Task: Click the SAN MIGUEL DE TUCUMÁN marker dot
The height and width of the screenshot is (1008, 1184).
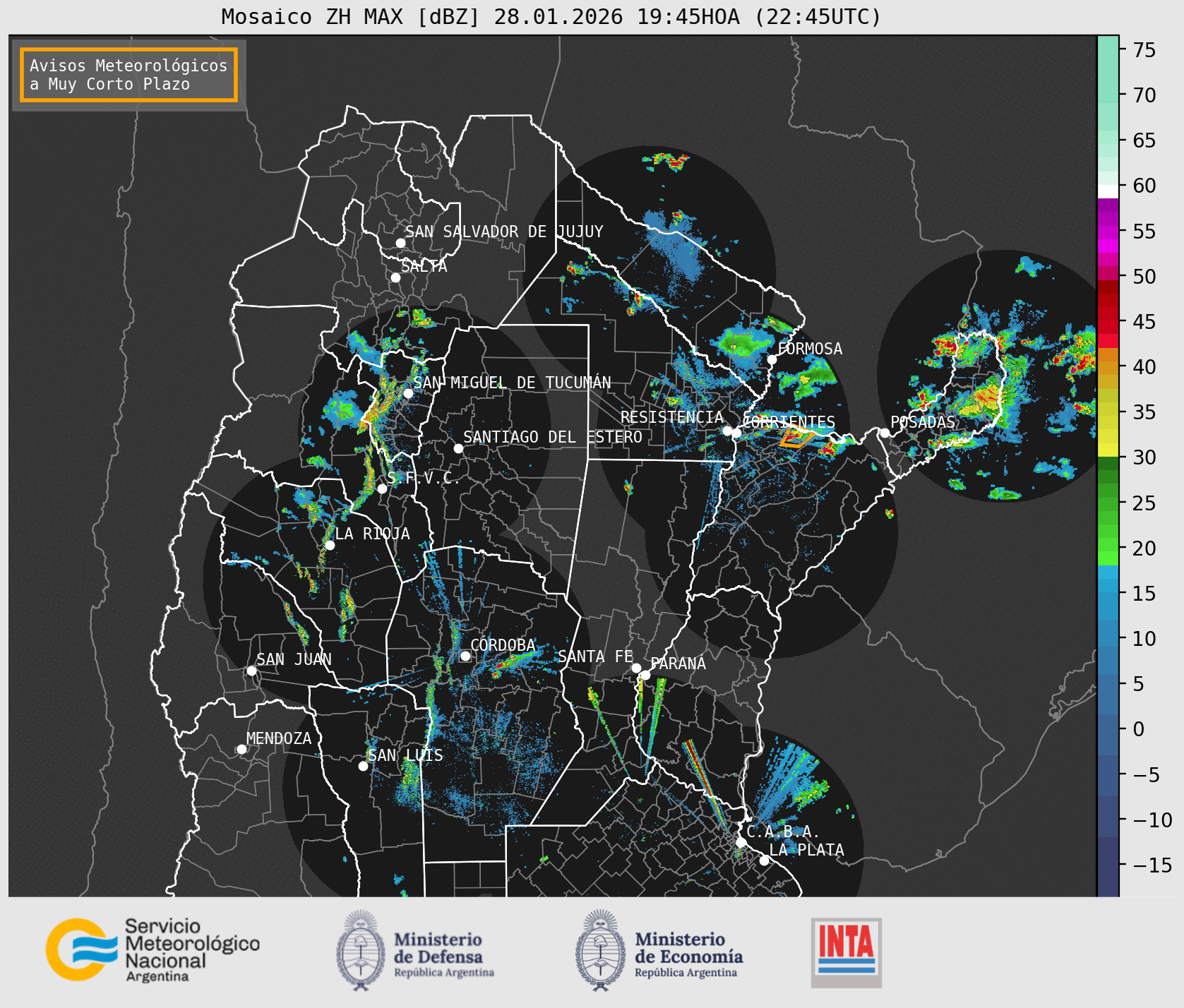Action: click(x=408, y=393)
